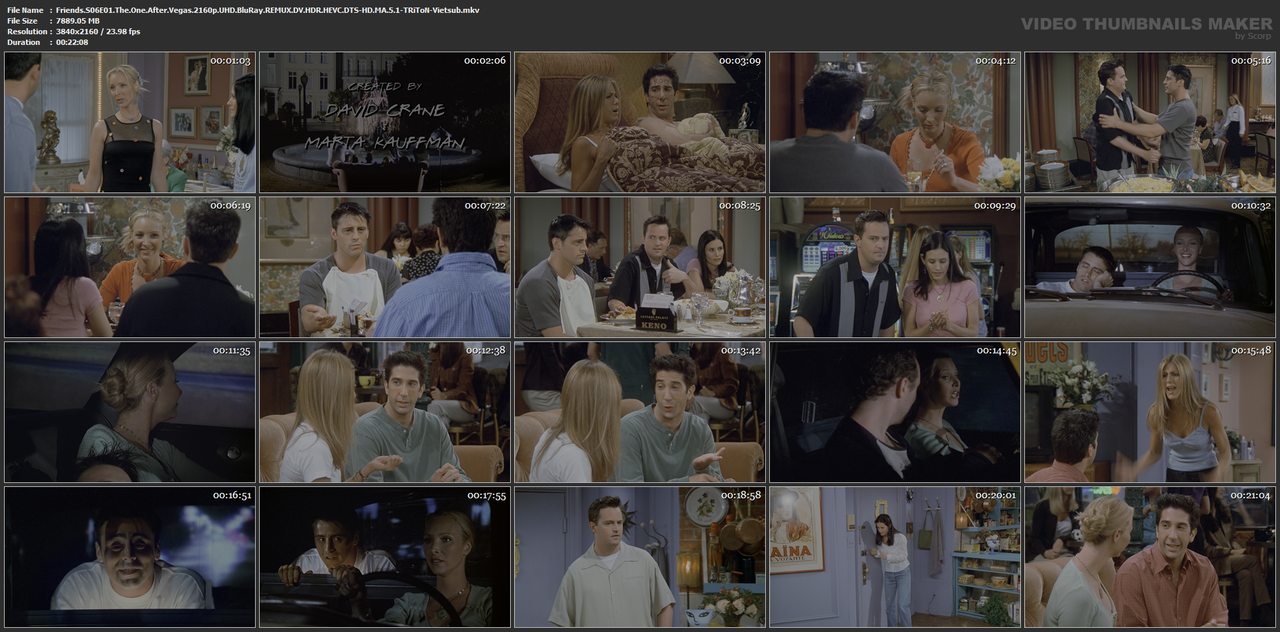This screenshot has width=1280, height=632.
Task: Select the dark frame at 00:14:45
Action: tap(895, 412)
